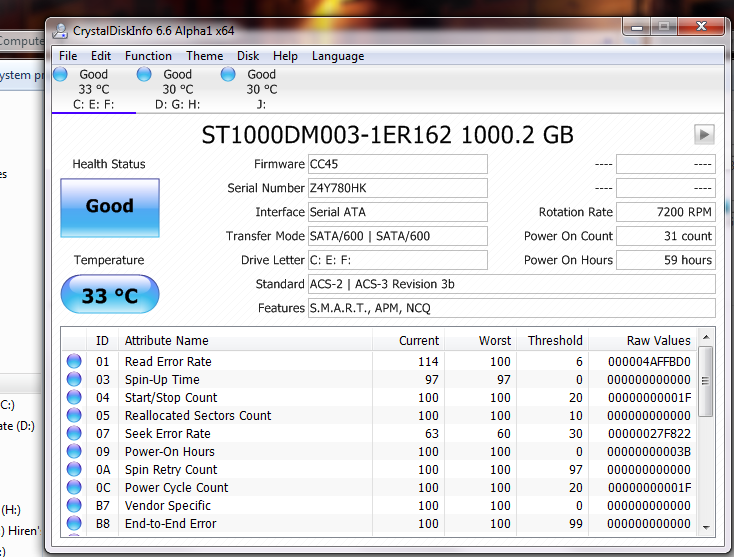Open the Disk menu
The width and height of the screenshot is (734, 557).
tap(248, 56)
